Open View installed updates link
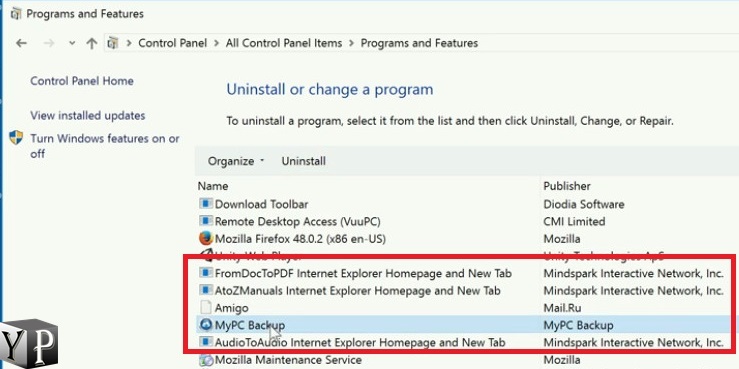Screen dimensions: 739x369 click(88, 115)
